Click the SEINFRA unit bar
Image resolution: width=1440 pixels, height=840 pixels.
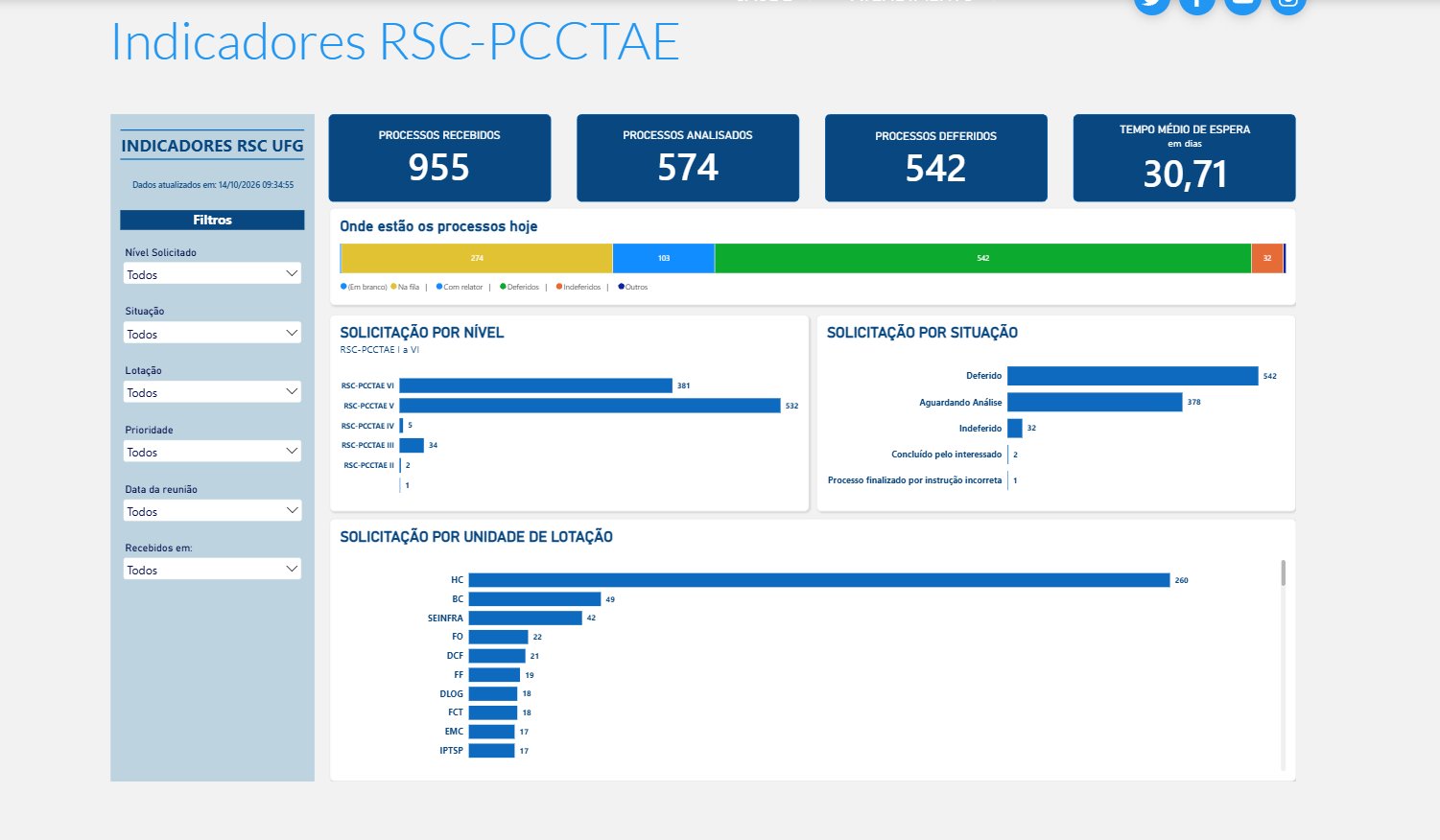tap(526, 618)
